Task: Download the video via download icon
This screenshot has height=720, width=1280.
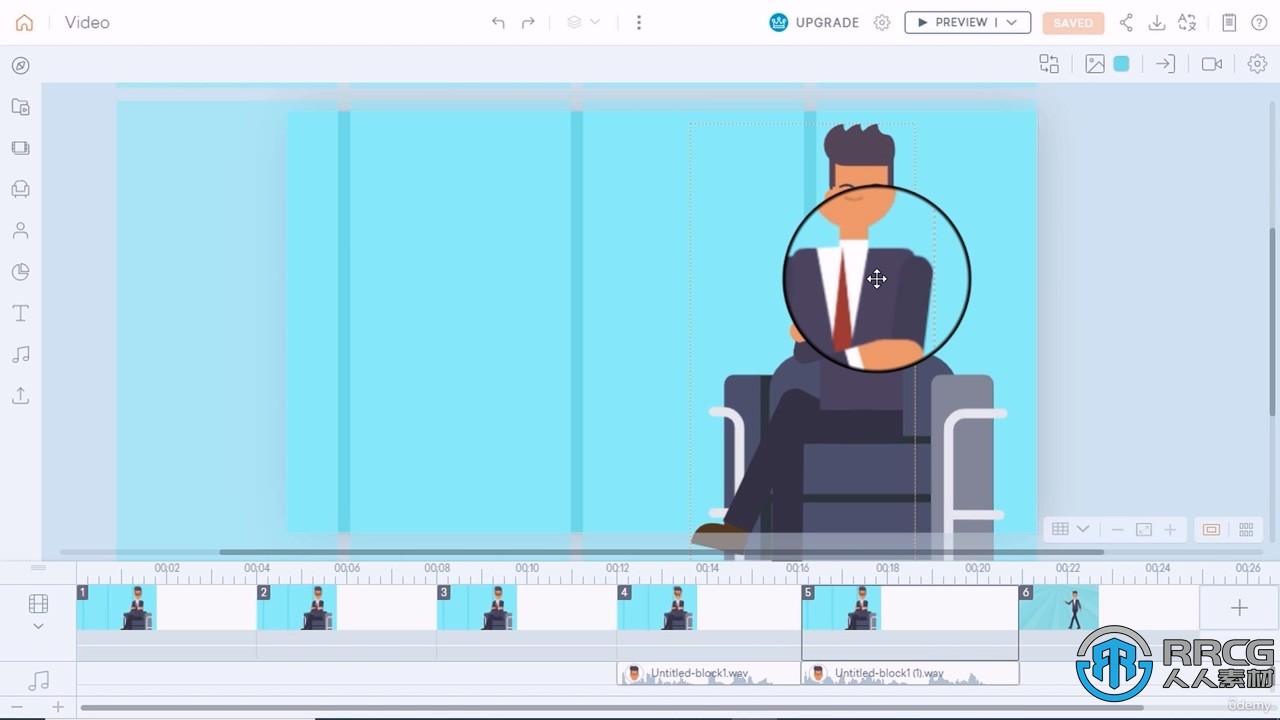Action: (1157, 22)
